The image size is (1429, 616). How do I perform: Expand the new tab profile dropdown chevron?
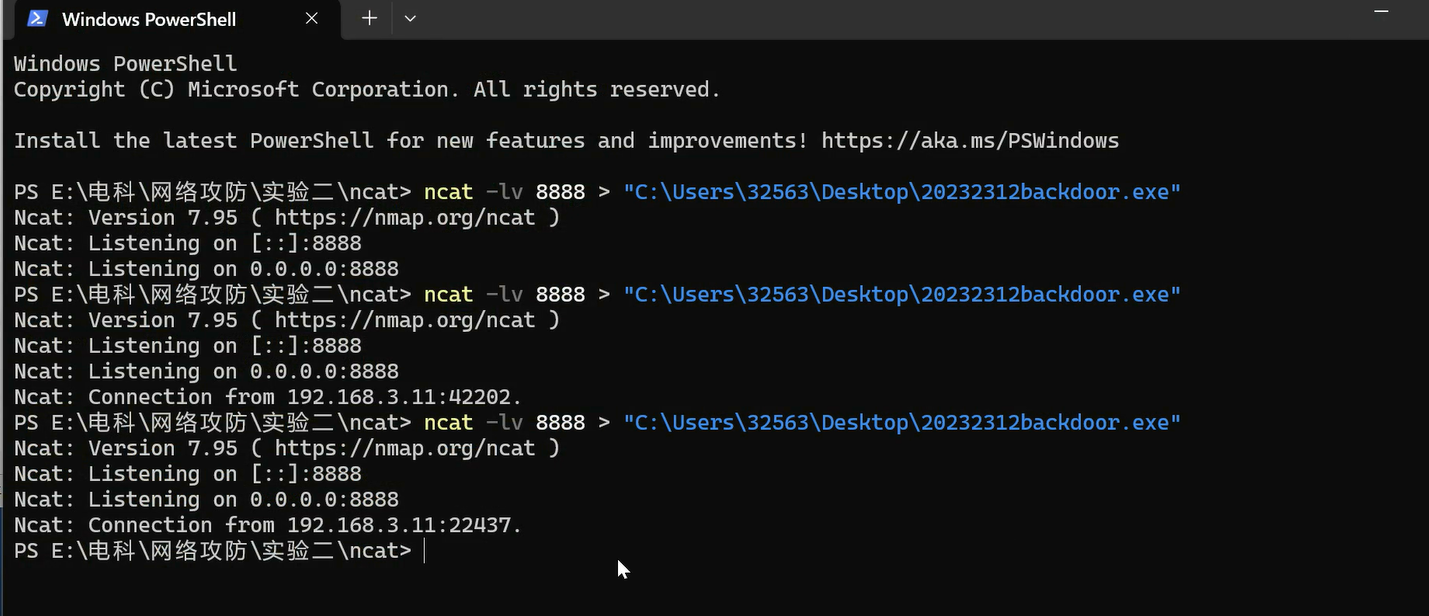tap(410, 18)
